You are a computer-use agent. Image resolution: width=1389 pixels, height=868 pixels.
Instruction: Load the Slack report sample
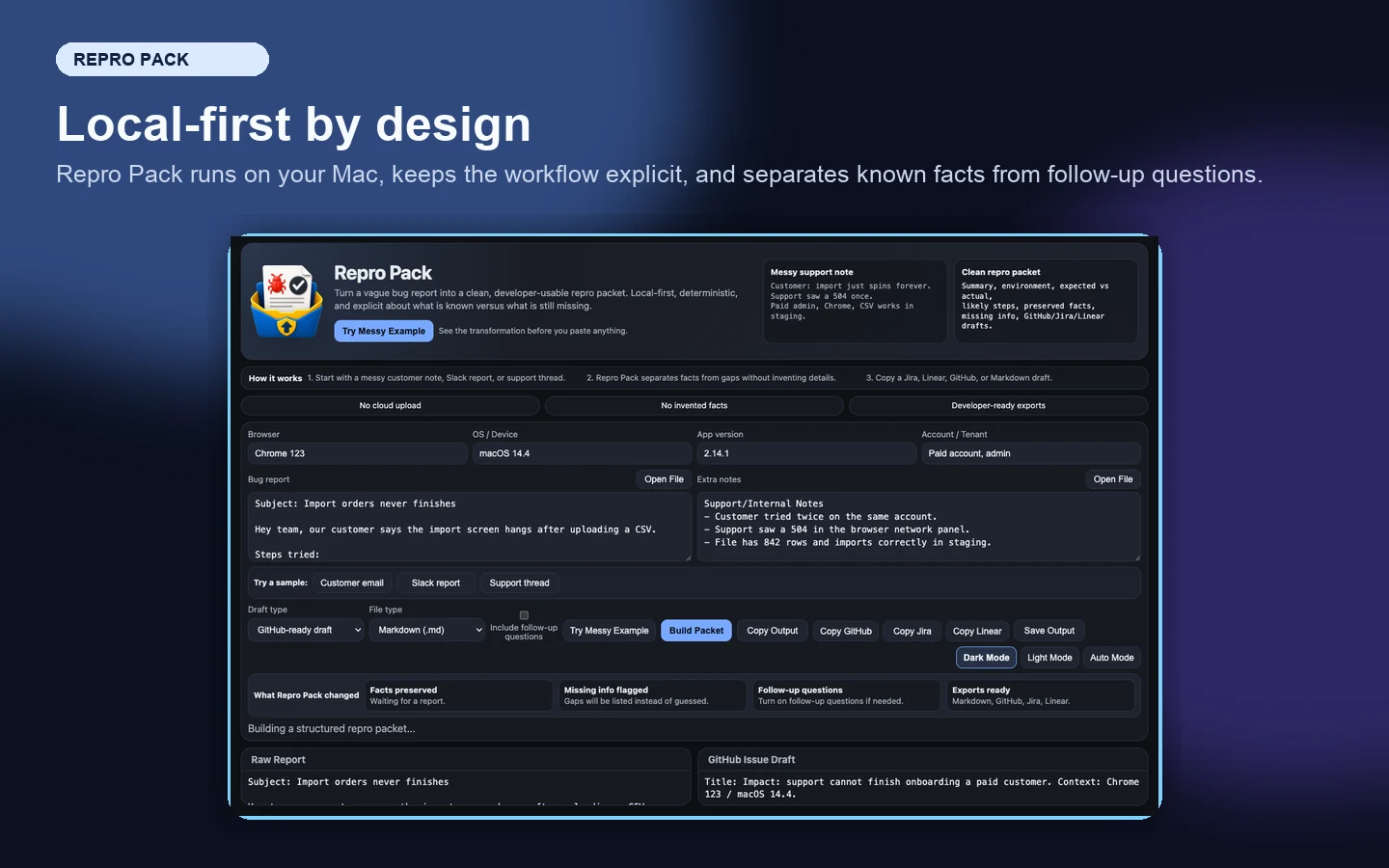tap(436, 583)
